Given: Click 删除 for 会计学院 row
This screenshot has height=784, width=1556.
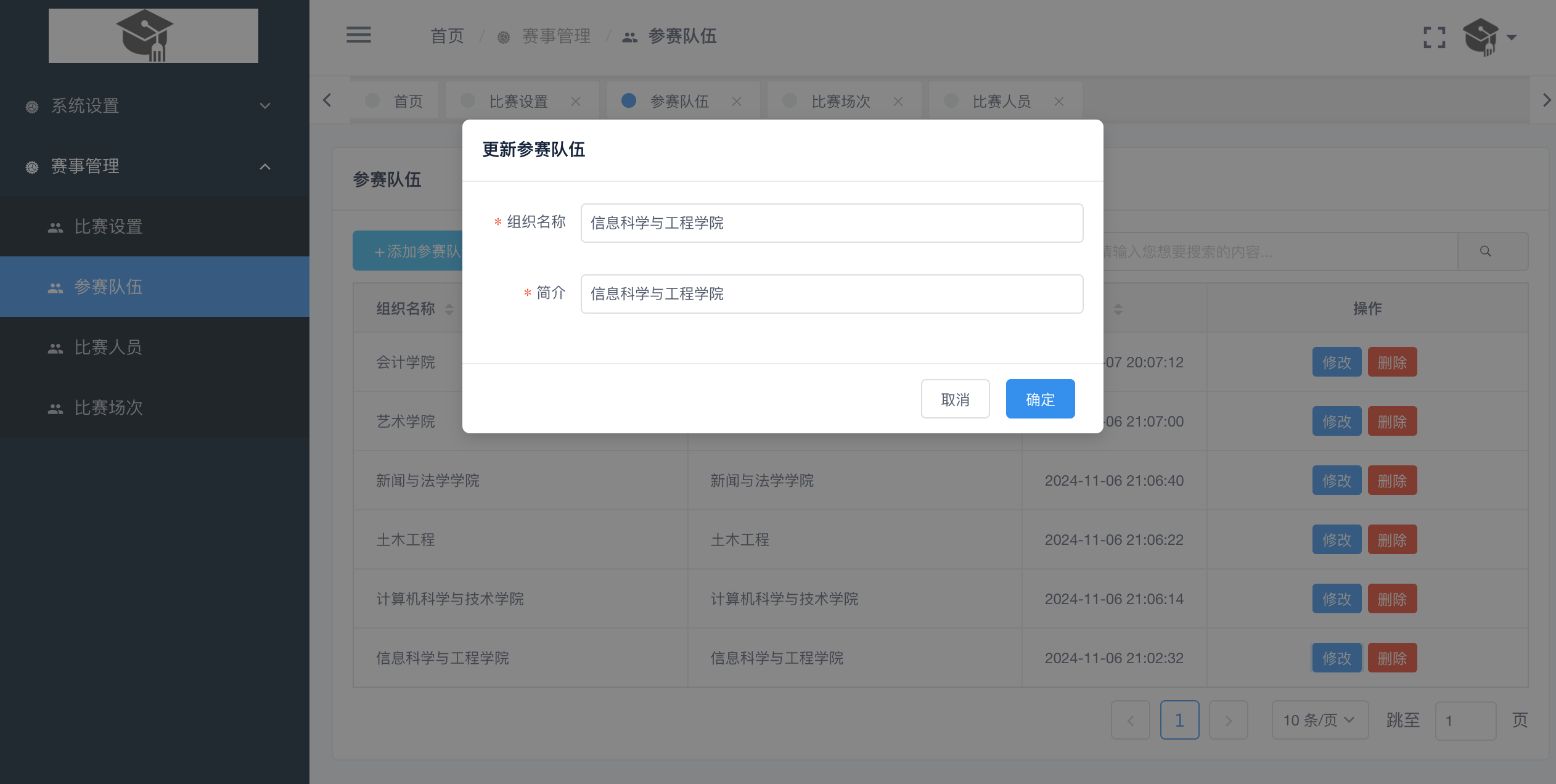Looking at the screenshot, I should point(1392,362).
